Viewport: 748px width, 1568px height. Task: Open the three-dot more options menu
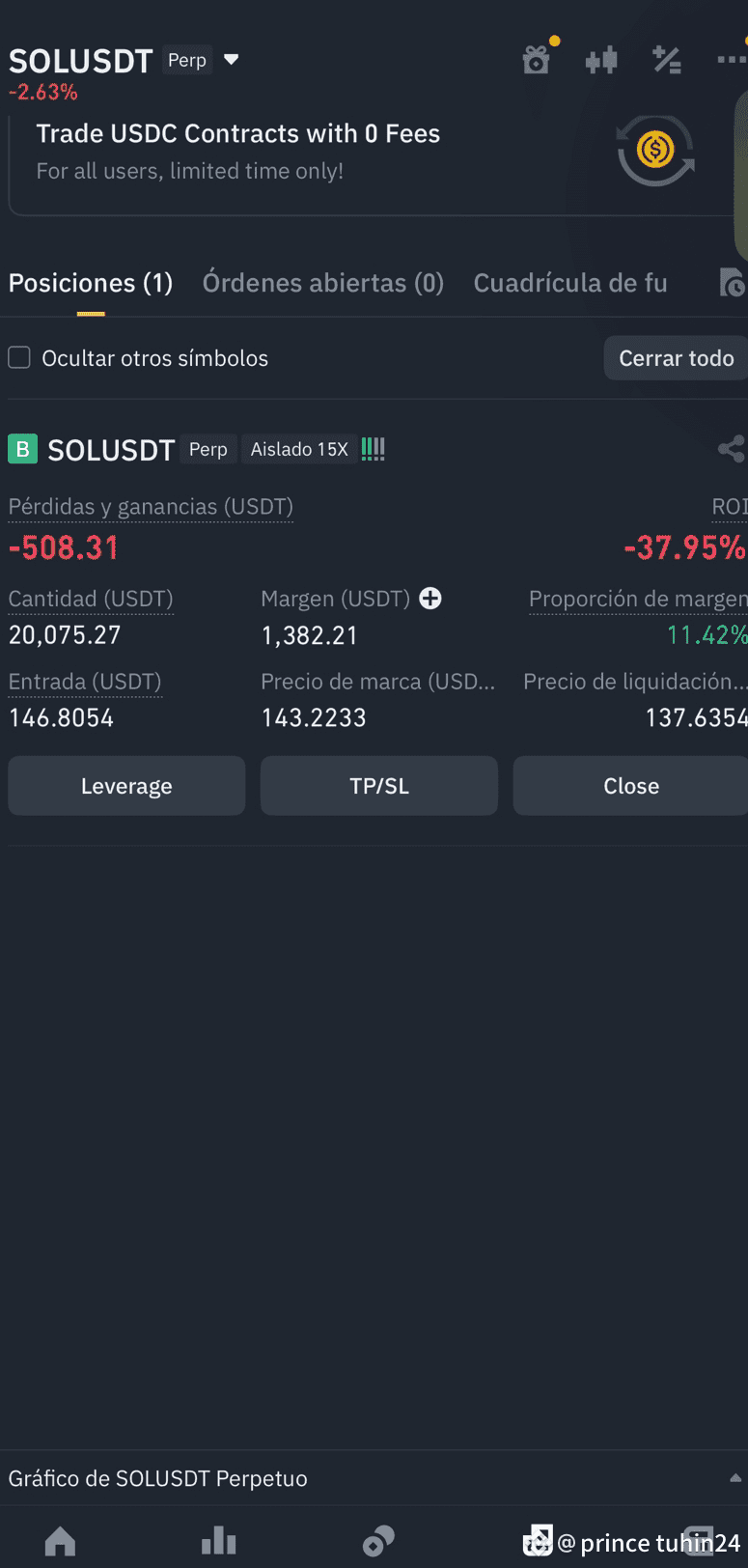click(733, 60)
